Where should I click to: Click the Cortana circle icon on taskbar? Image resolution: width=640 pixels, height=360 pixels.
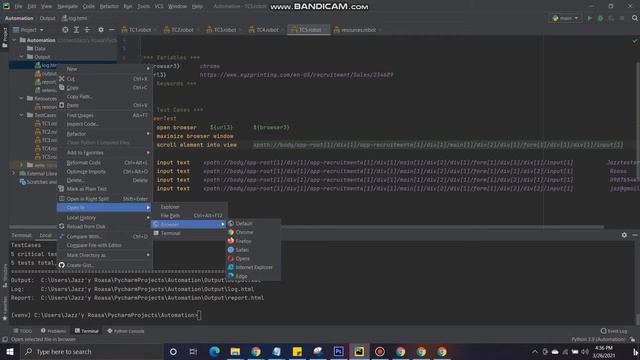(x=173, y=351)
